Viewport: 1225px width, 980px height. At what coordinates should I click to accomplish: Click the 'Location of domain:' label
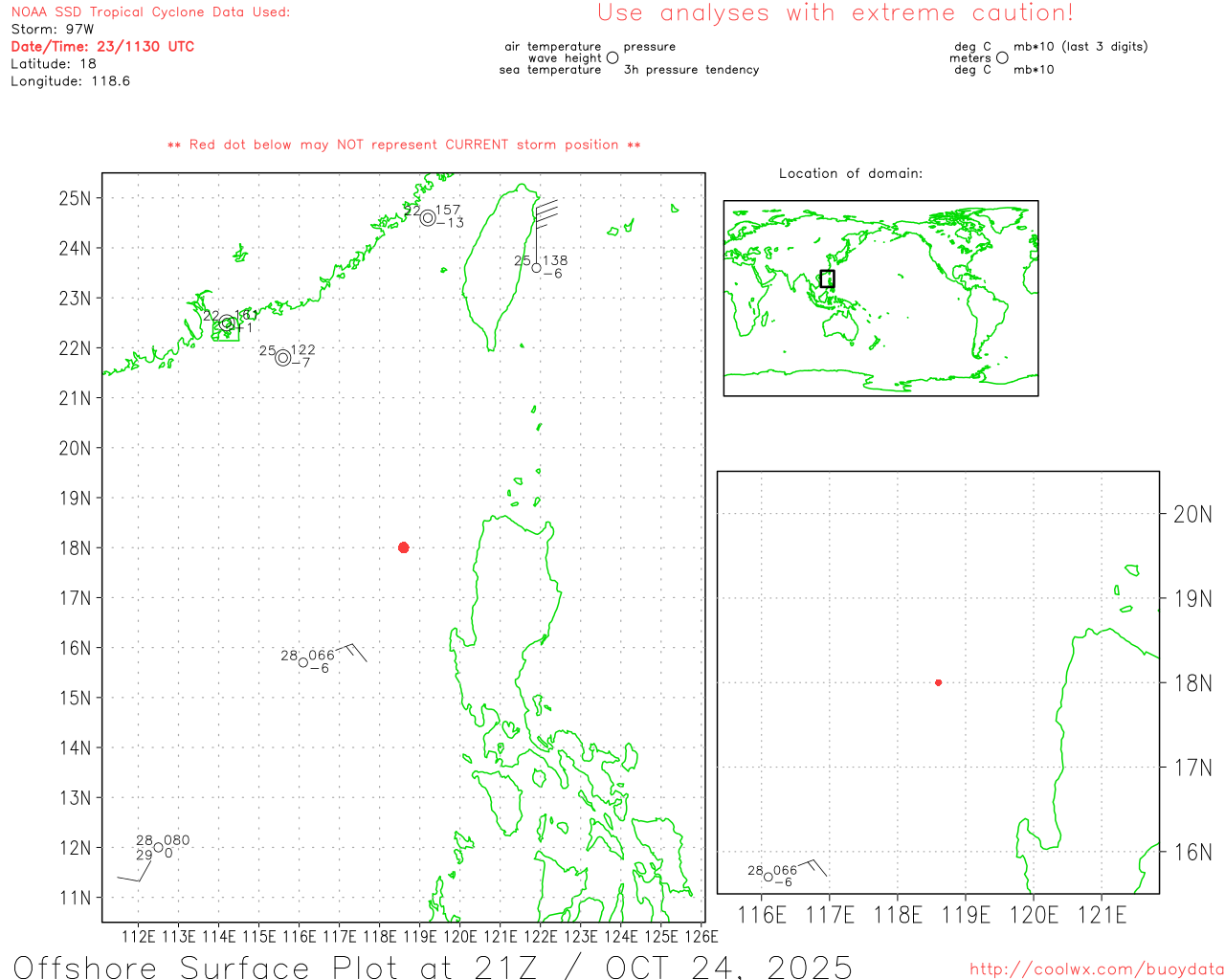pyautogui.click(x=850, y=173)
